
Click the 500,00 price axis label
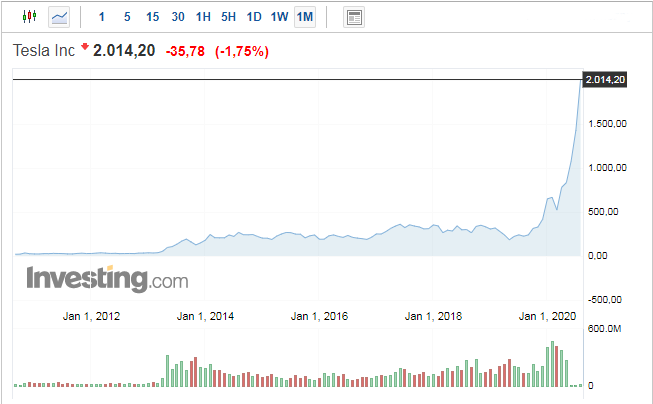pos(603,212)
